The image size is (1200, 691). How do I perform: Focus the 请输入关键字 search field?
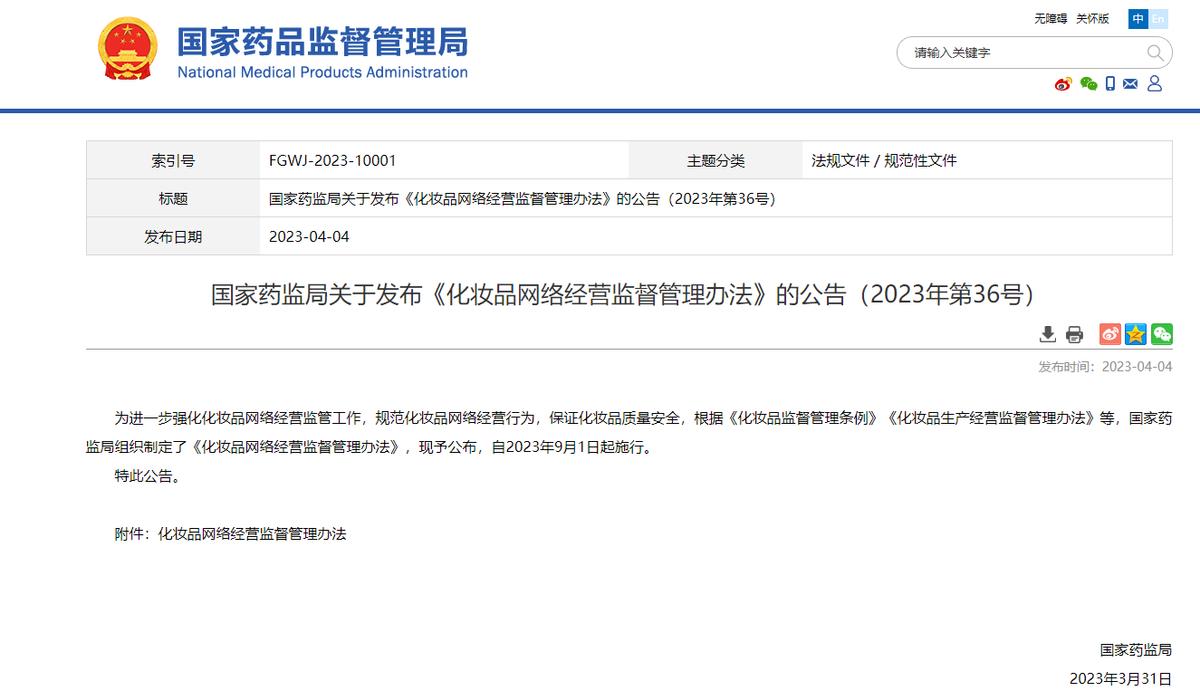(x=1020, y=53)
